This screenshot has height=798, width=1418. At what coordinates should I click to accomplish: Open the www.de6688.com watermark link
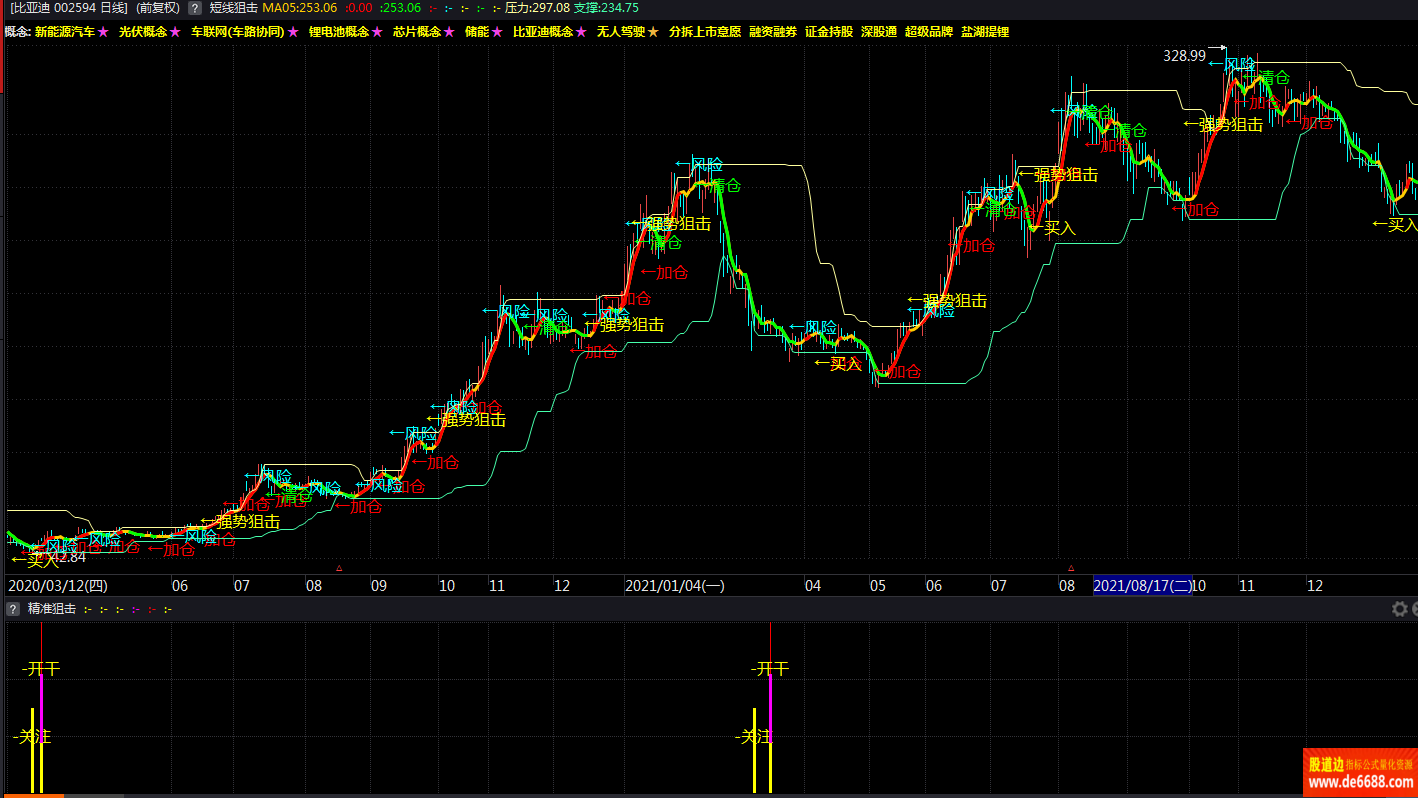1360,782
